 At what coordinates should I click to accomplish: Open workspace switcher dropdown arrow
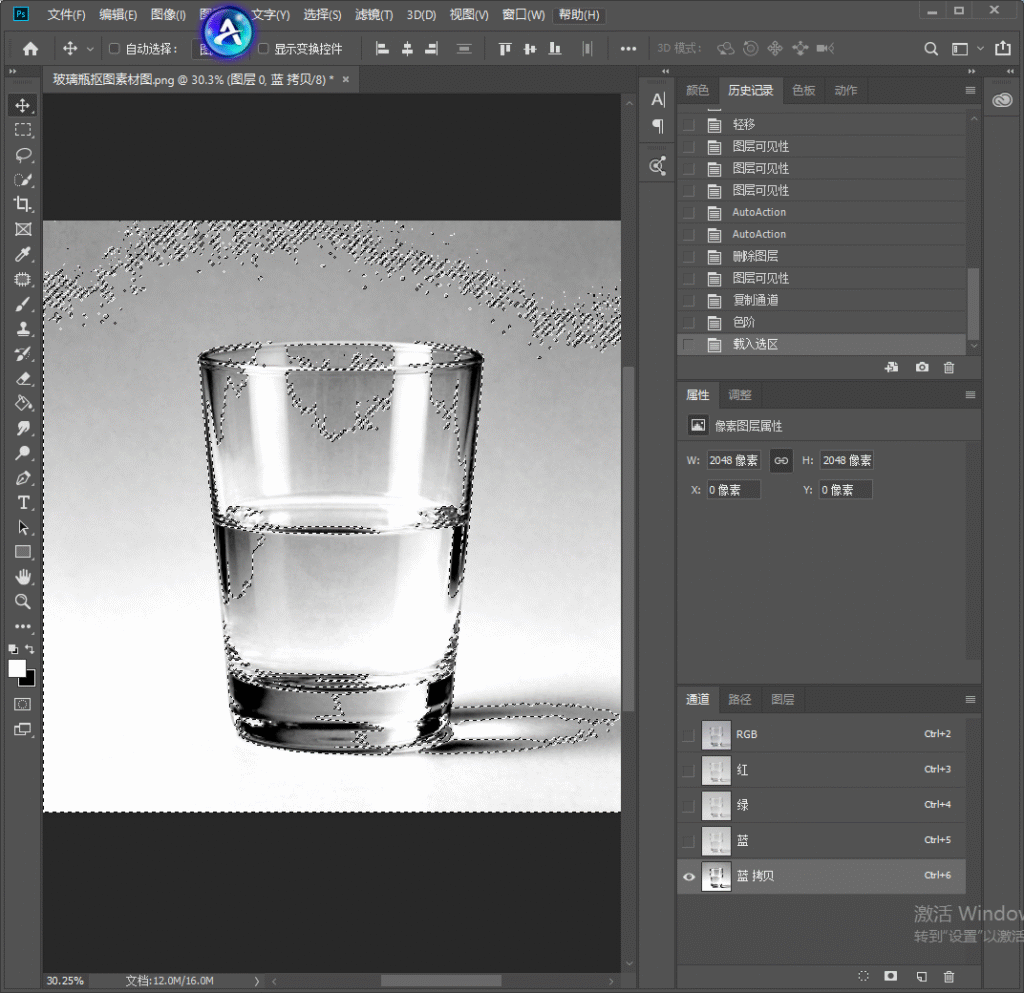pyautogui.click(x=980, y=48)
